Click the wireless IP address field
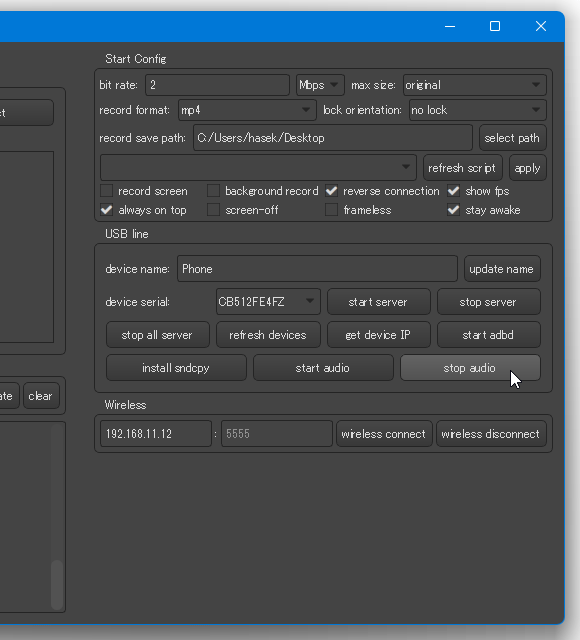The height and width of the screenshot is (640, 580). click(x=156, y=434)
